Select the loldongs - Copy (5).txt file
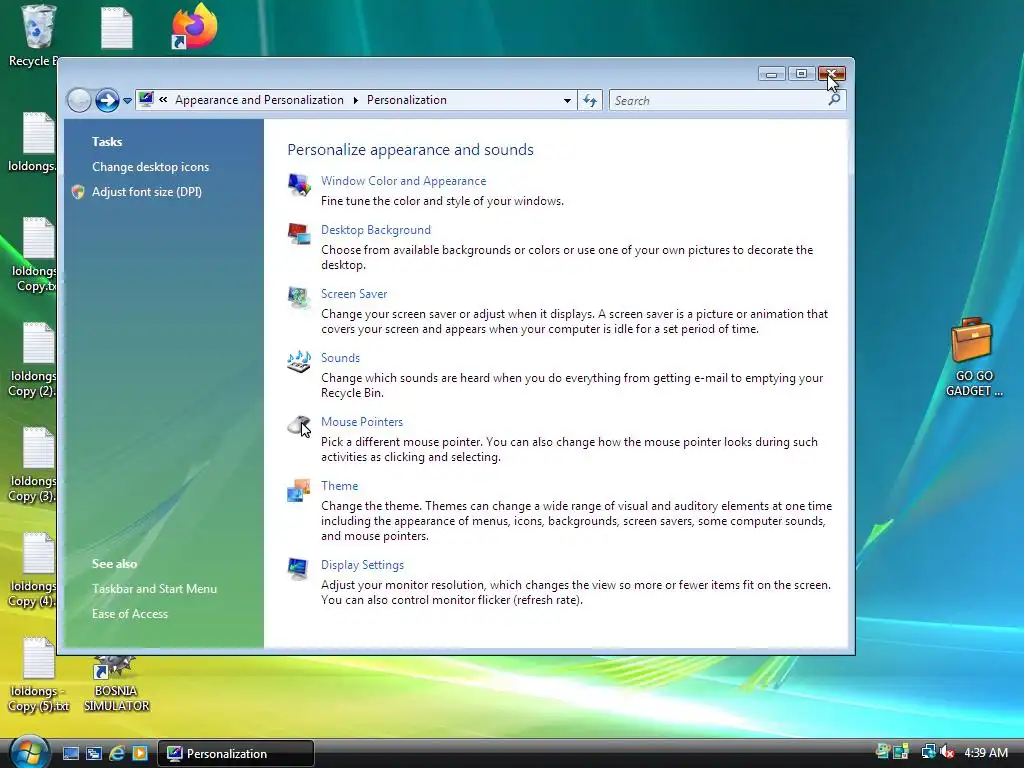1024x768 pixels. pyautogui.click(x=38, y=675)
